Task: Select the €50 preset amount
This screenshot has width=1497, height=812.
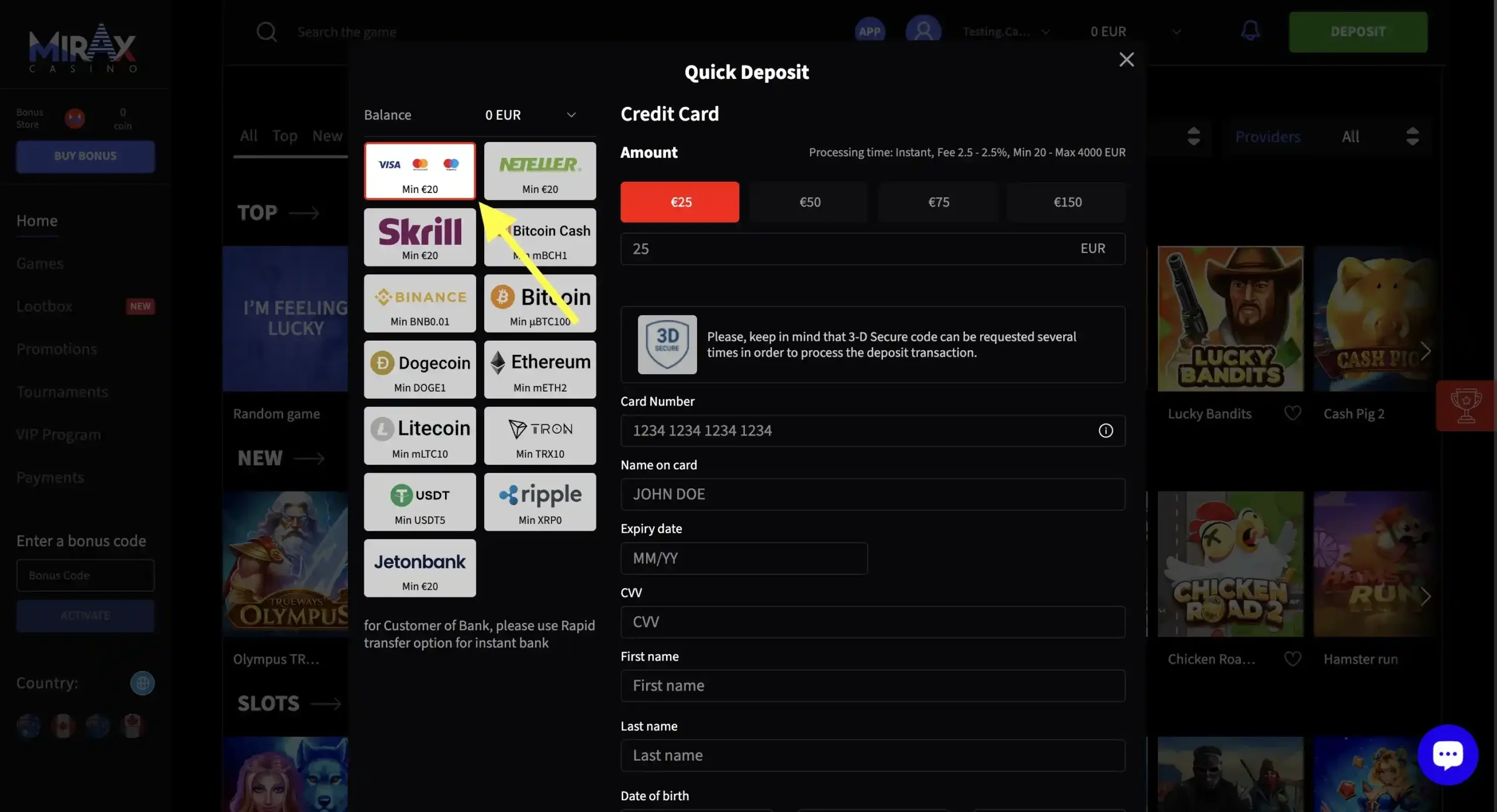Action: [809, 202]
